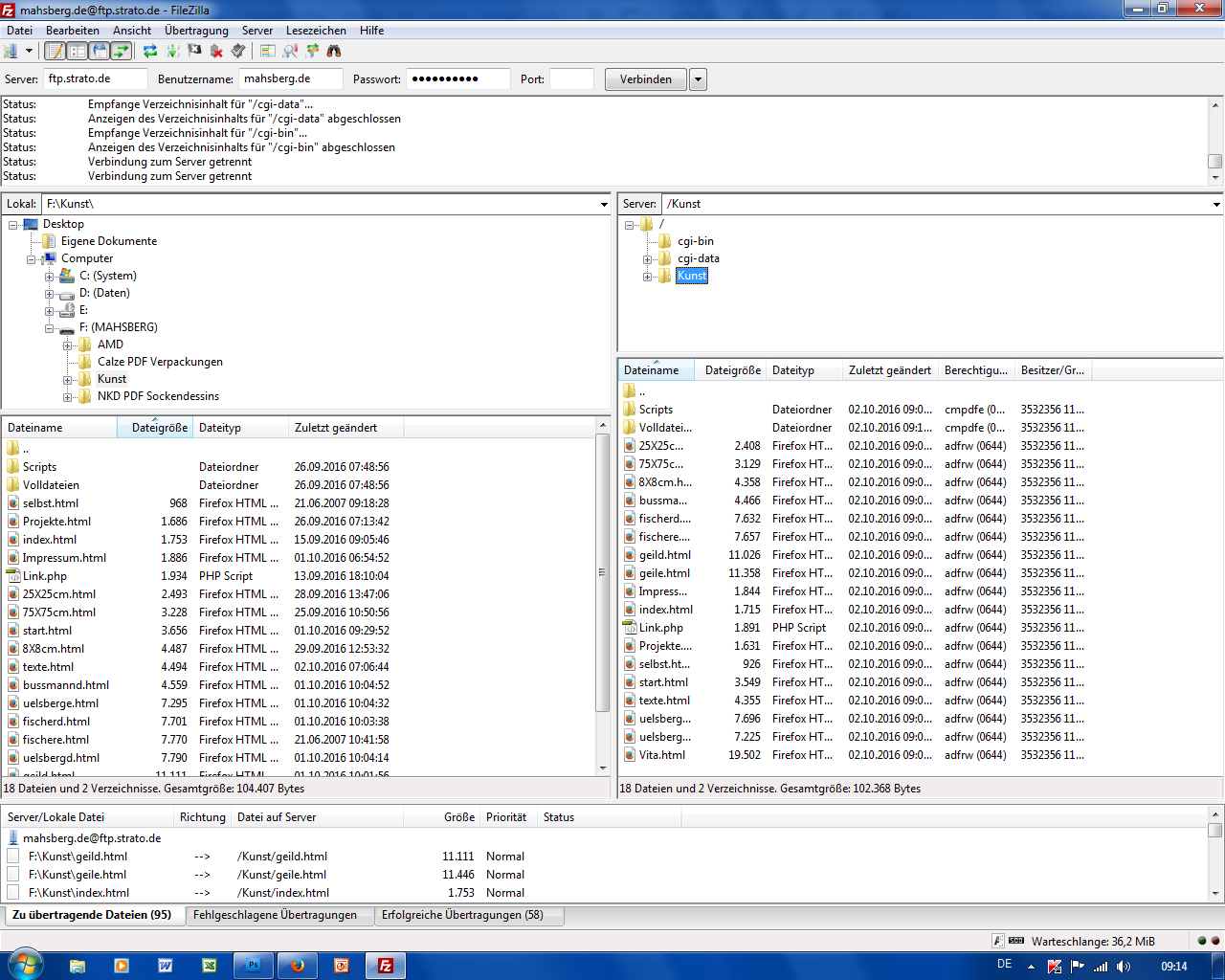Click the Server address input field
Viewport: 1225px width, 980px height.
point(96,79)
